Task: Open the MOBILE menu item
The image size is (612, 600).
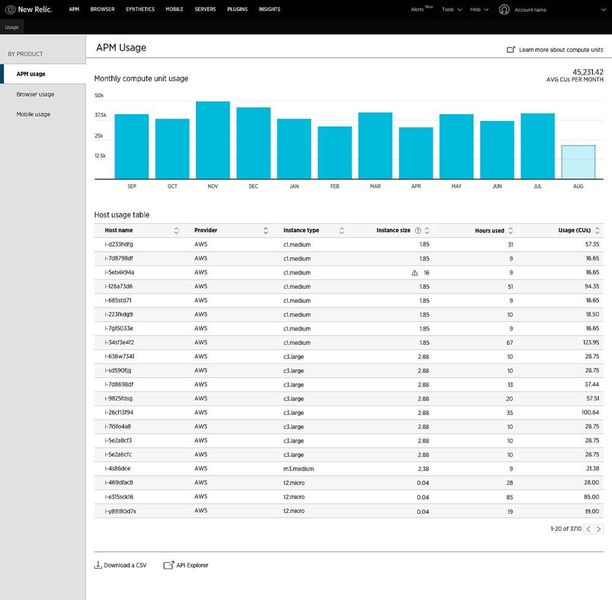Action: coord(174,9)
